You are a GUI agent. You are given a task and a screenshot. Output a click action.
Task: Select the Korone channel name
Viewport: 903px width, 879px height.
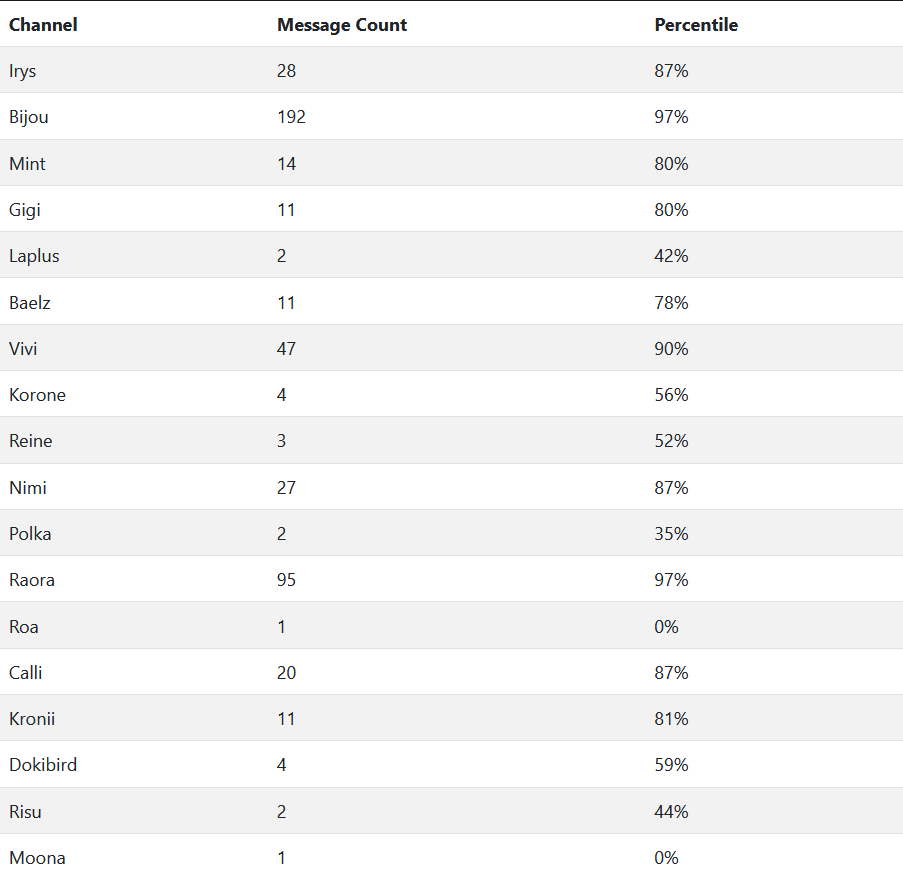click(38, 395)
